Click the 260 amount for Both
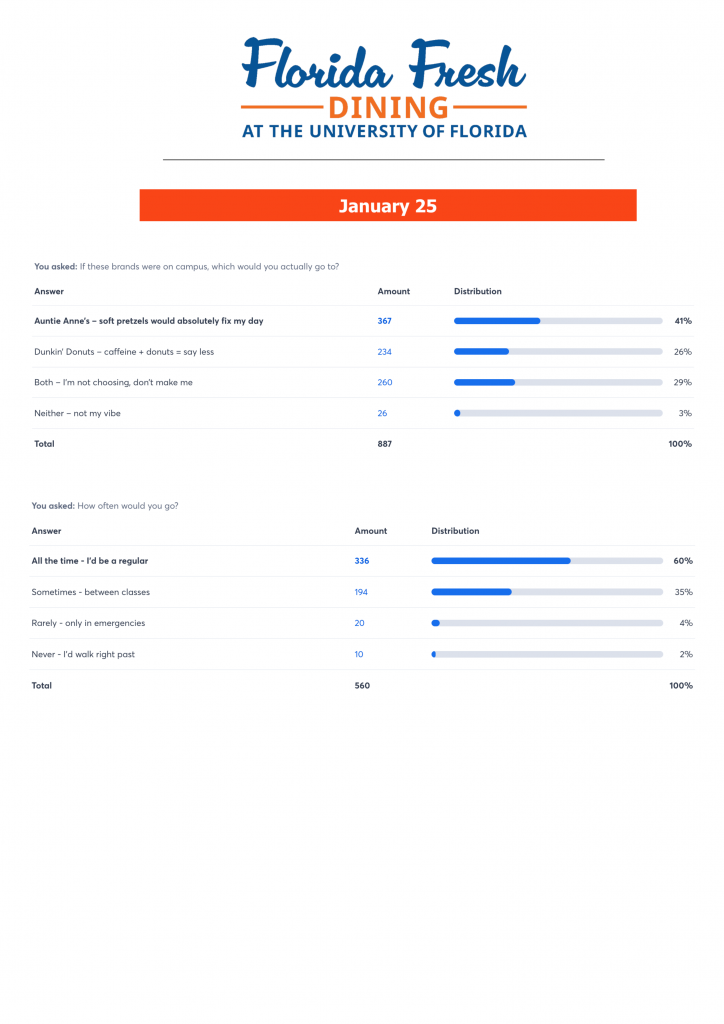The height and width of the screenshot is (1024, 724). click(x=385, y=383)
